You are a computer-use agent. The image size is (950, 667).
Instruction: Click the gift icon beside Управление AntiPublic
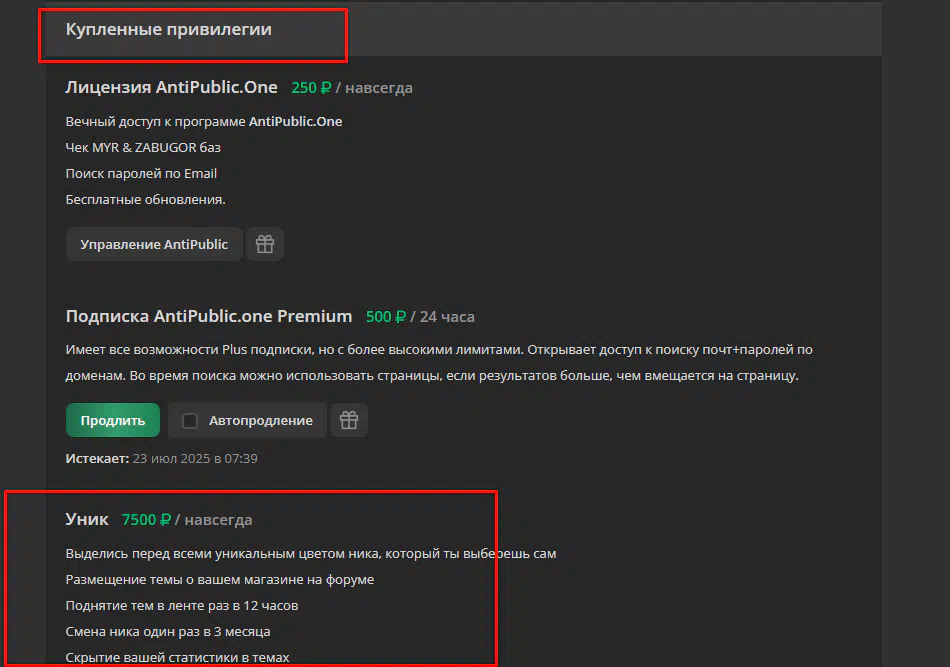pyautogui.click(x=265, y=244)
